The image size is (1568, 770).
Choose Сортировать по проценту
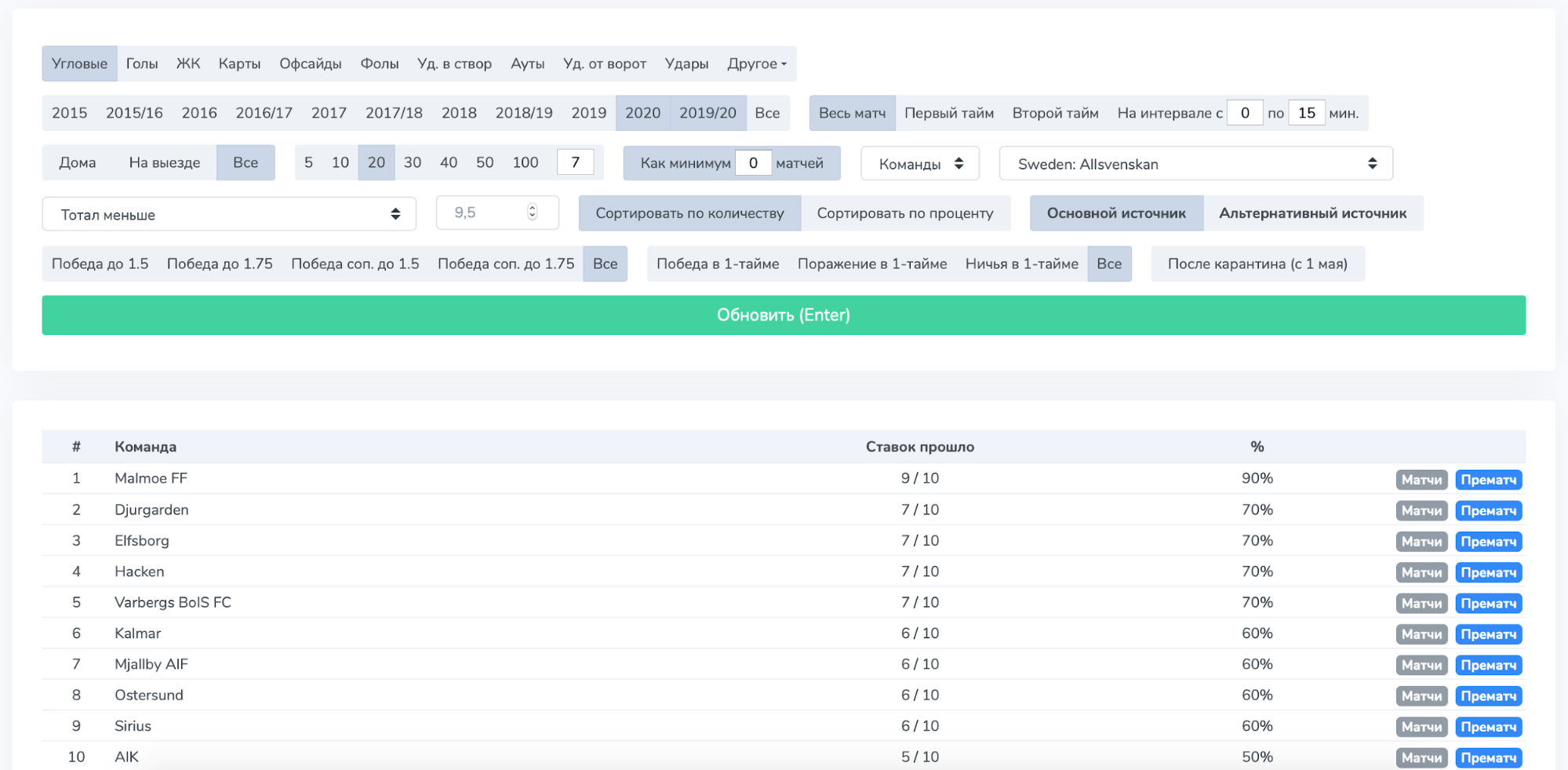pos(905,213)
